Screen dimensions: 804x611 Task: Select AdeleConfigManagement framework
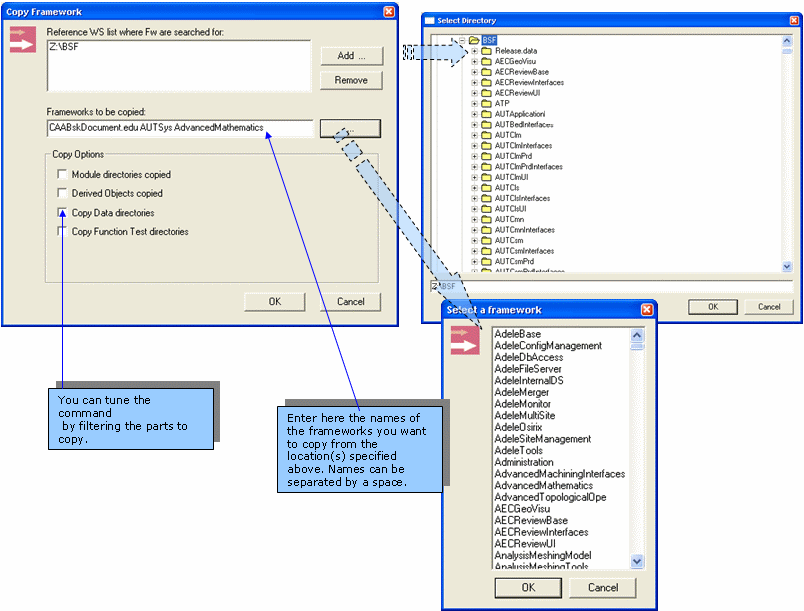pyautogui.click(x=548, y=345)
